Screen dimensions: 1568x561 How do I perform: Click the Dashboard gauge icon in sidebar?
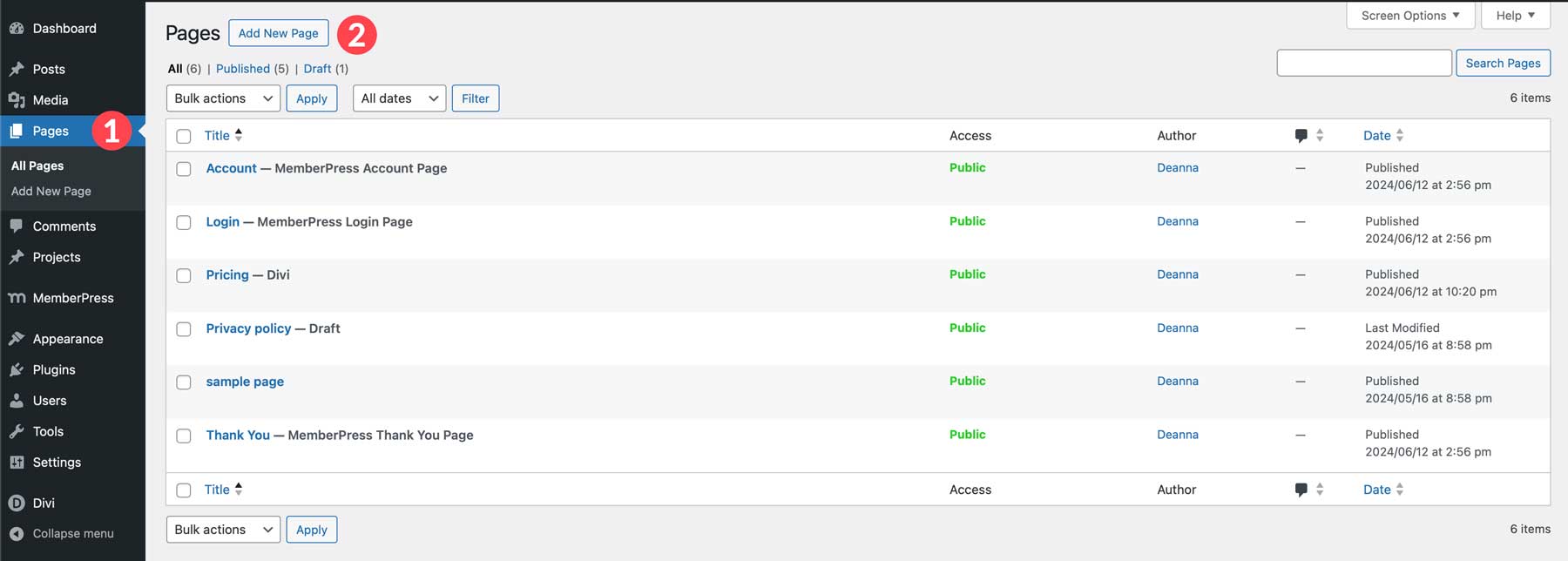coord(16,29)
